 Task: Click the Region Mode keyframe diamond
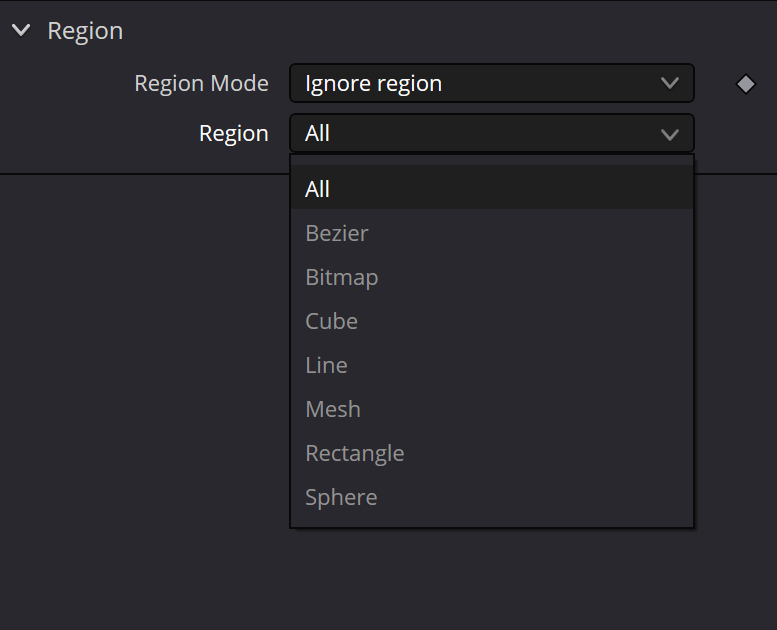(x=745, y=84)
